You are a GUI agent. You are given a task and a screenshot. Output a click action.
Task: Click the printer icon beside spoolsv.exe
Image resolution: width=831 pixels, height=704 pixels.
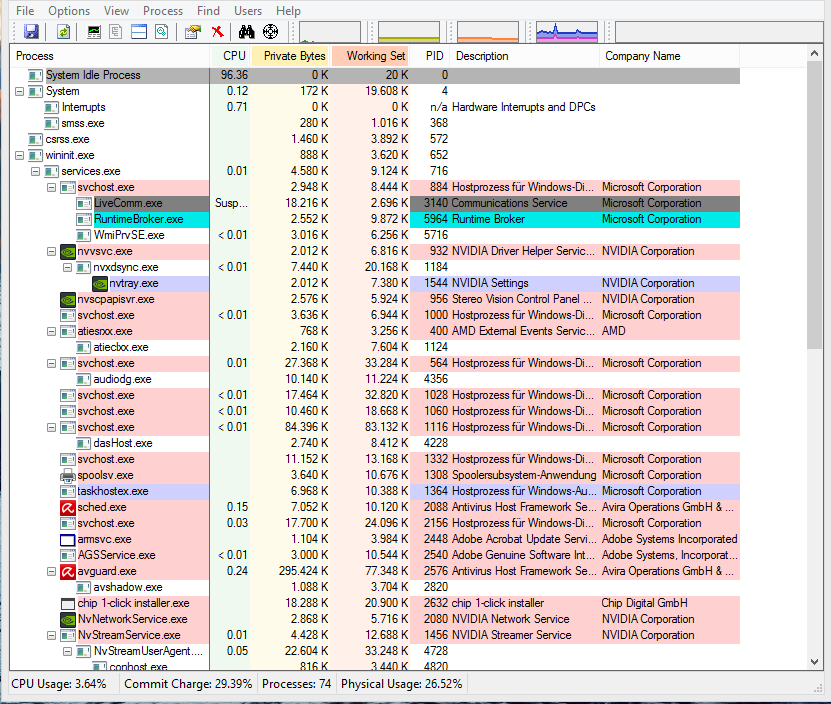[x=68, y=475]
